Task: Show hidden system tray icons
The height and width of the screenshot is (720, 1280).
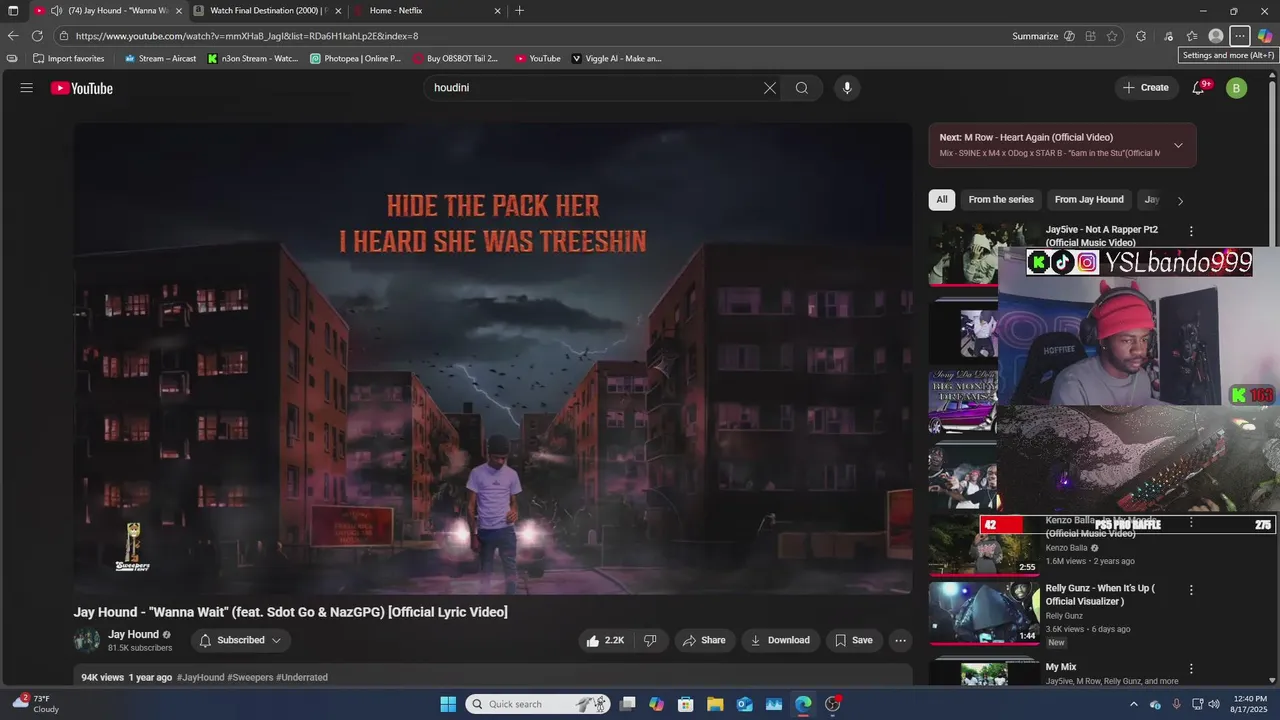Action: coord(1133,704)
